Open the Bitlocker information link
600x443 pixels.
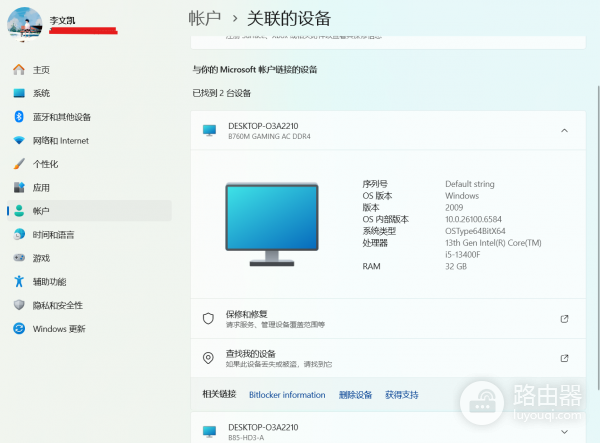tap(287, 395)
